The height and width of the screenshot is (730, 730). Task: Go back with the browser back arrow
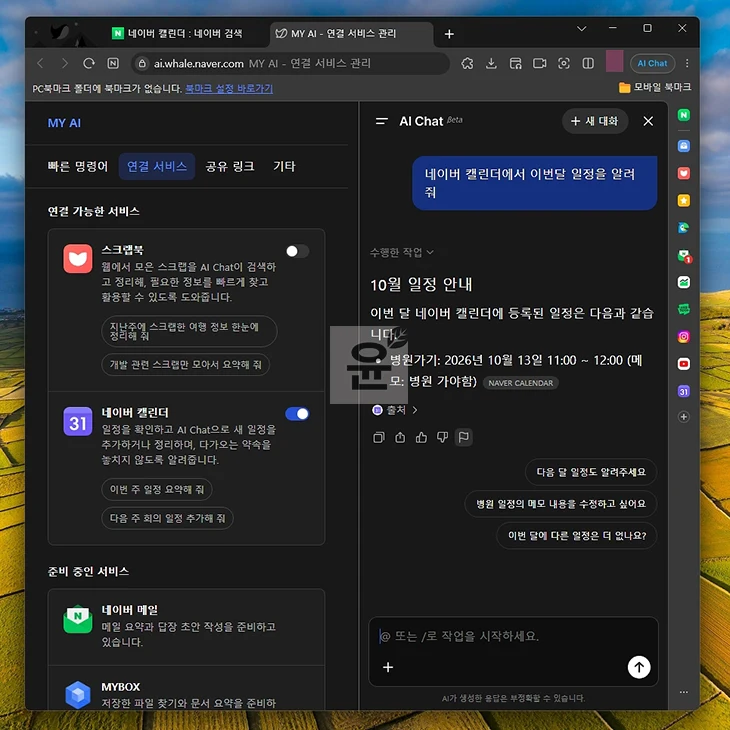(41, 63)
